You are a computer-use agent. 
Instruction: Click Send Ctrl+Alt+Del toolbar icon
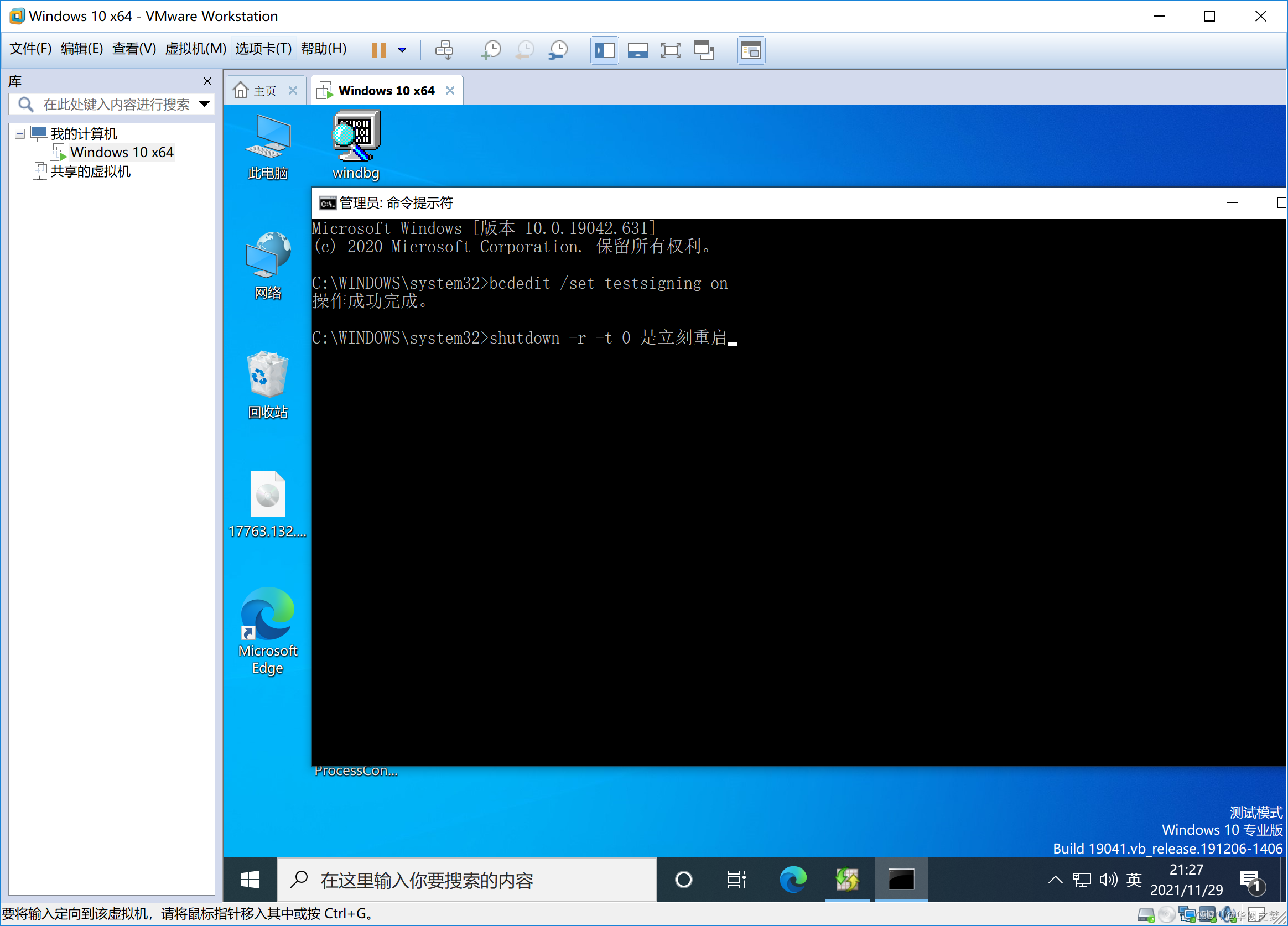(444, 50)
